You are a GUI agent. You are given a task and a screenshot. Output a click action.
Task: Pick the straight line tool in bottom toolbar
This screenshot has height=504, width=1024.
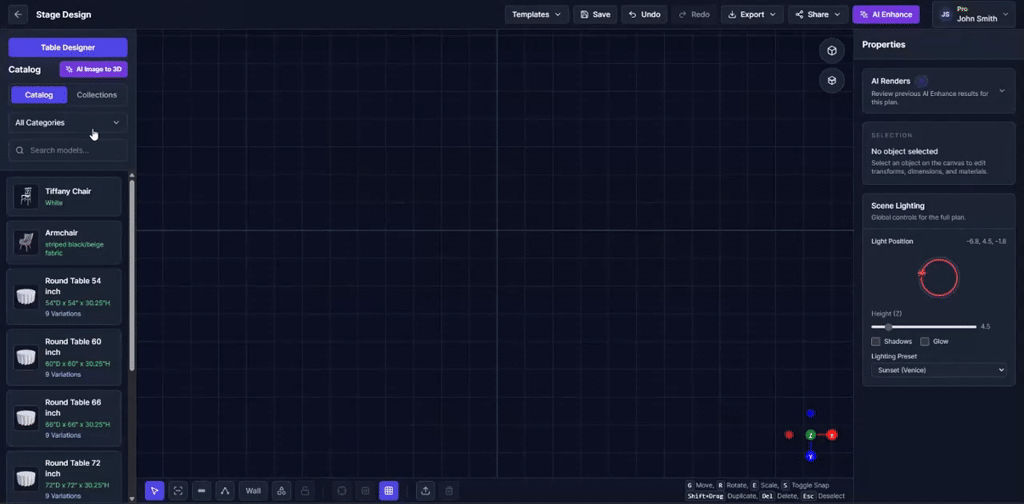tap(201, 491)
